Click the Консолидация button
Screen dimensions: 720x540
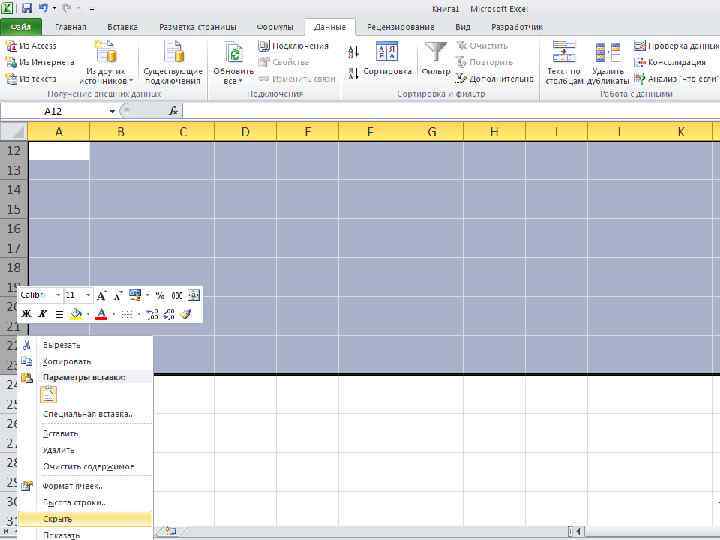point(670,62)
